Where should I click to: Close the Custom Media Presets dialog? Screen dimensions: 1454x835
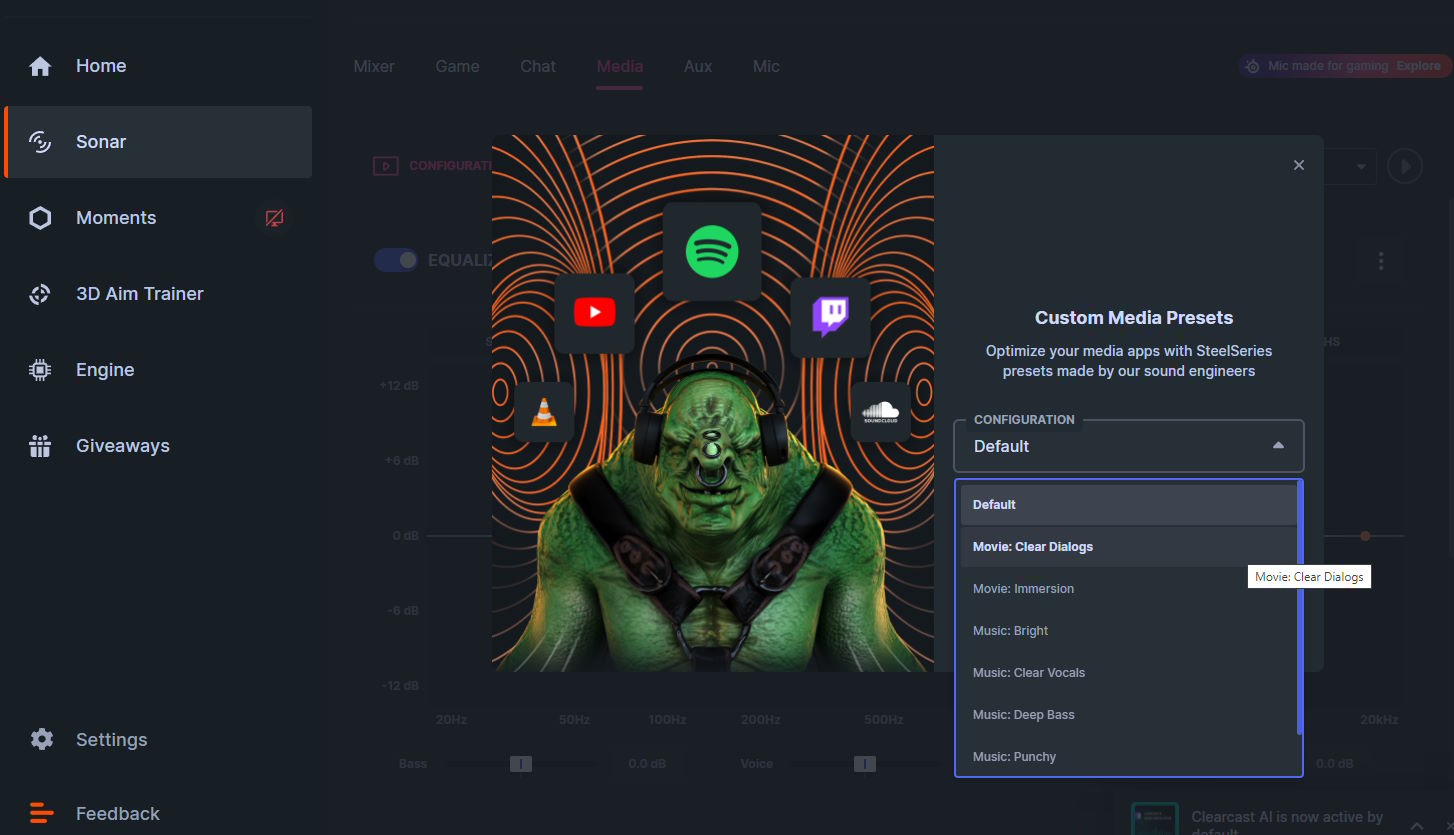coord(1299,165)
